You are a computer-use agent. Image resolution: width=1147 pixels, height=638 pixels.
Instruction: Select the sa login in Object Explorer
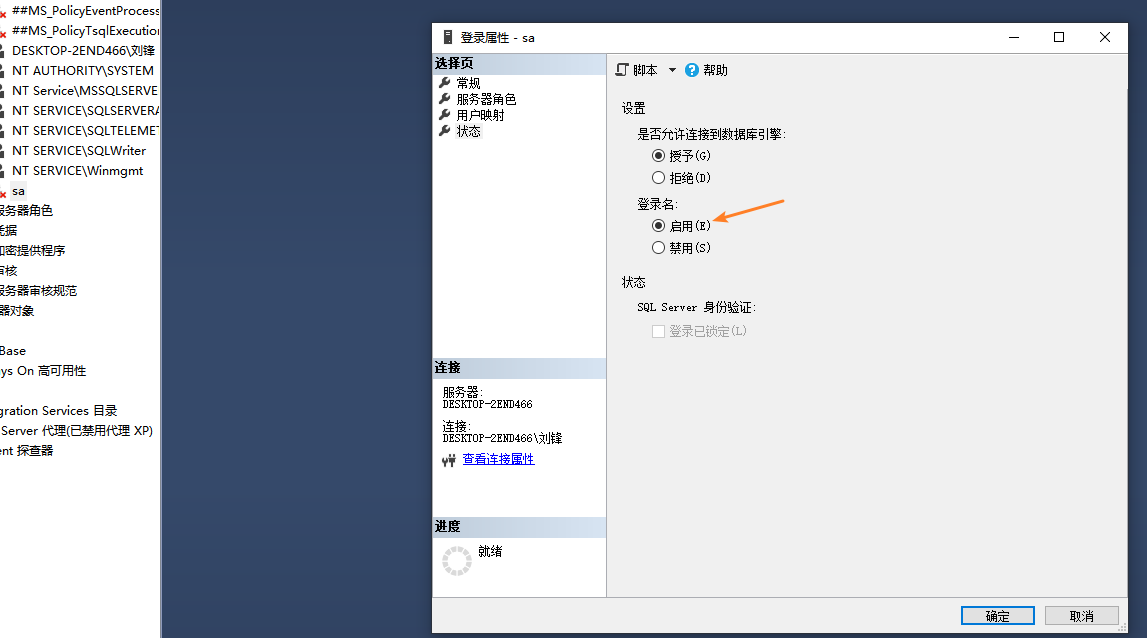click(x=18, y=190)
